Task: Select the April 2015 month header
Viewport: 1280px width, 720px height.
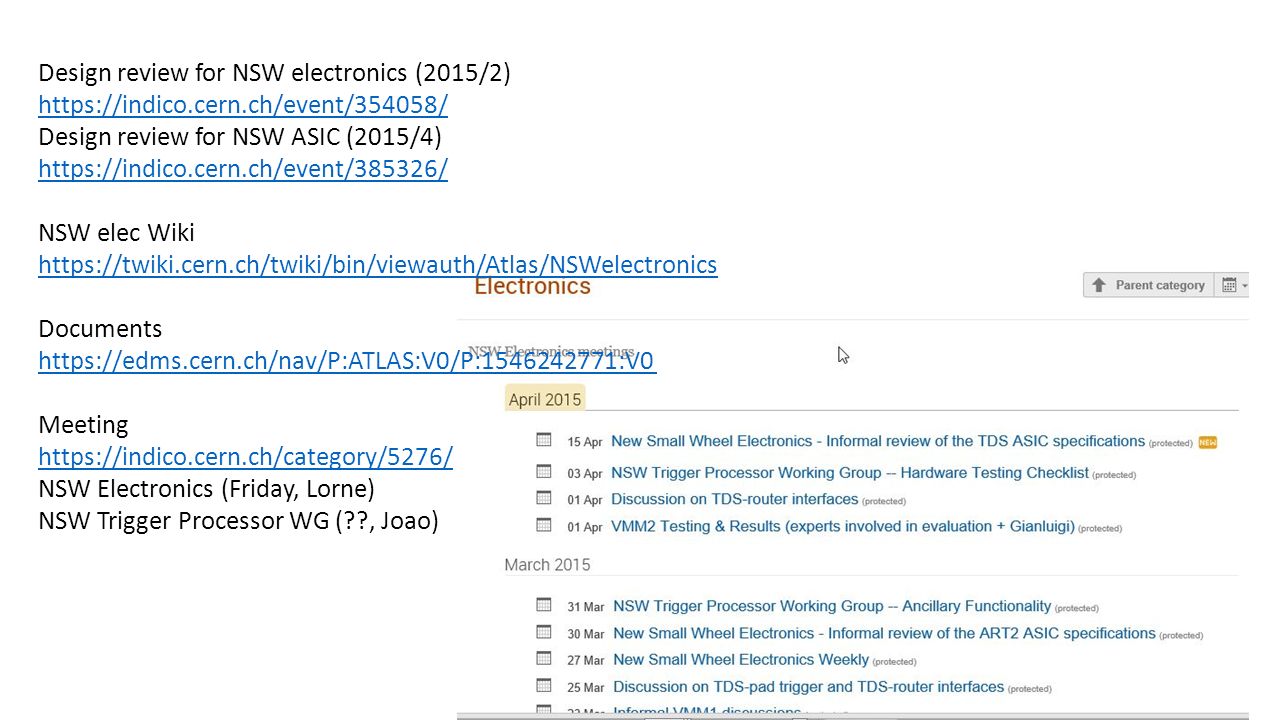Action: (545, 399)
